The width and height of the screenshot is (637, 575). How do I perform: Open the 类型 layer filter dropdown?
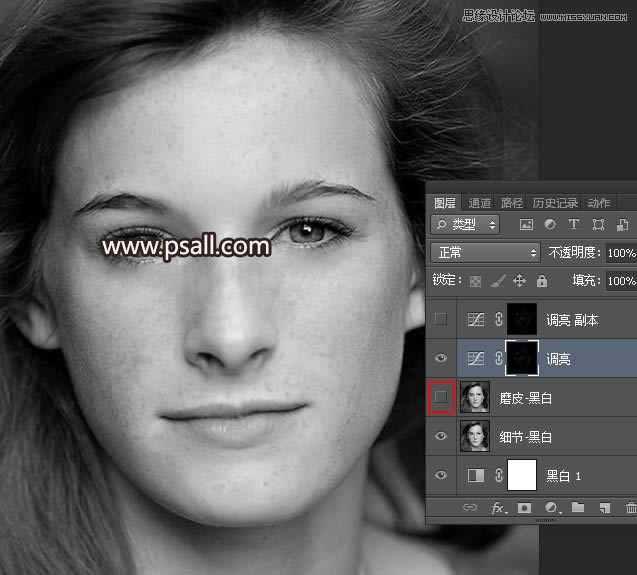(465, 225)
